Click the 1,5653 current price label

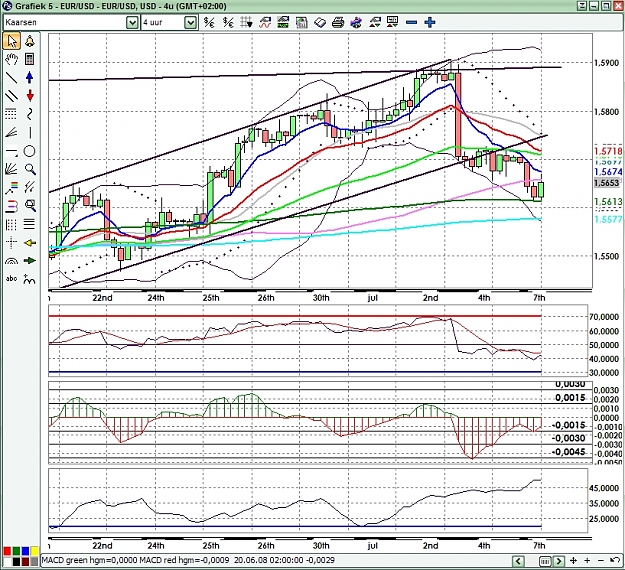(607, 183)
